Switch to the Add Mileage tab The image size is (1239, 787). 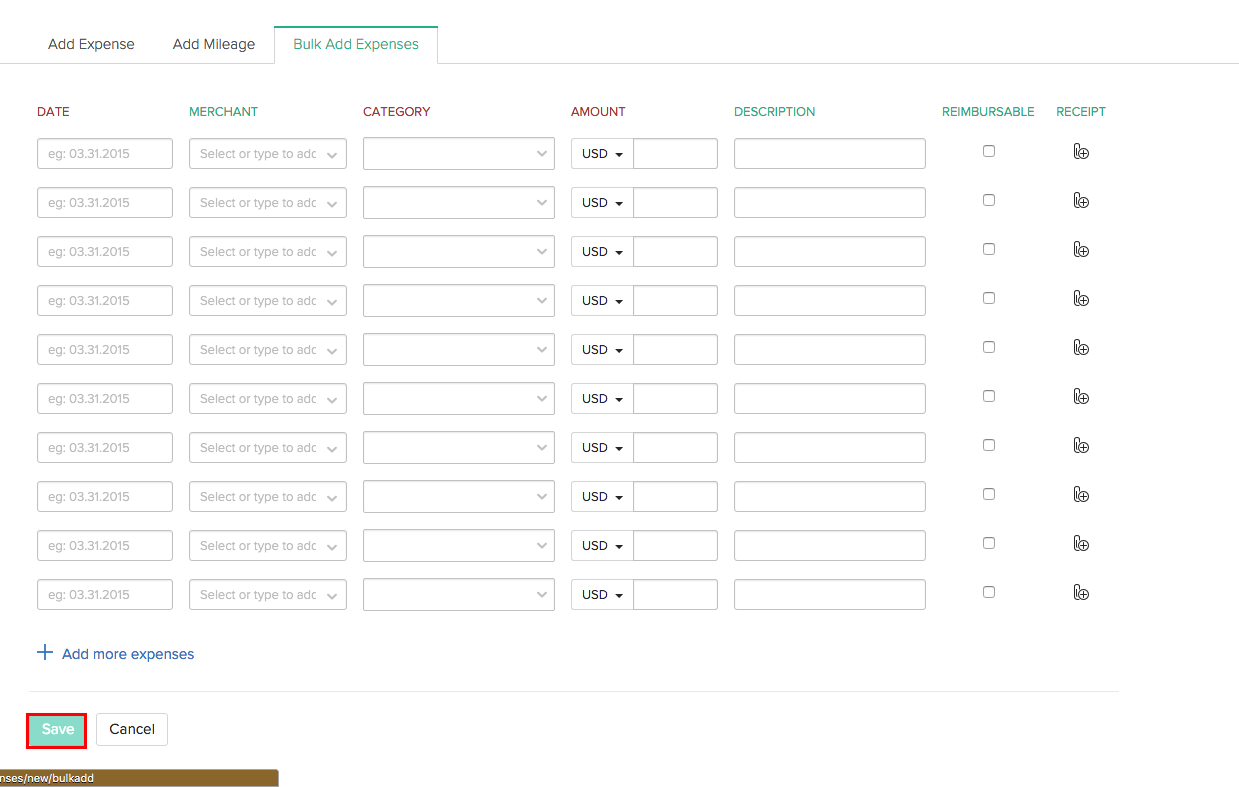coord(213,44)
